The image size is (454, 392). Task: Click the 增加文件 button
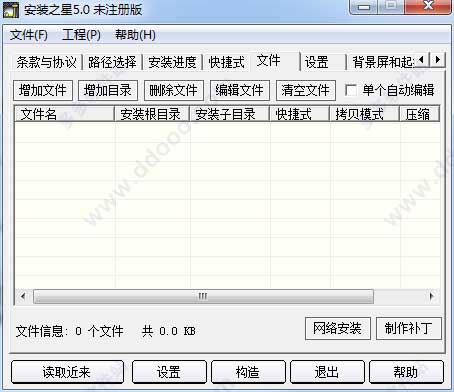(43, 90)
